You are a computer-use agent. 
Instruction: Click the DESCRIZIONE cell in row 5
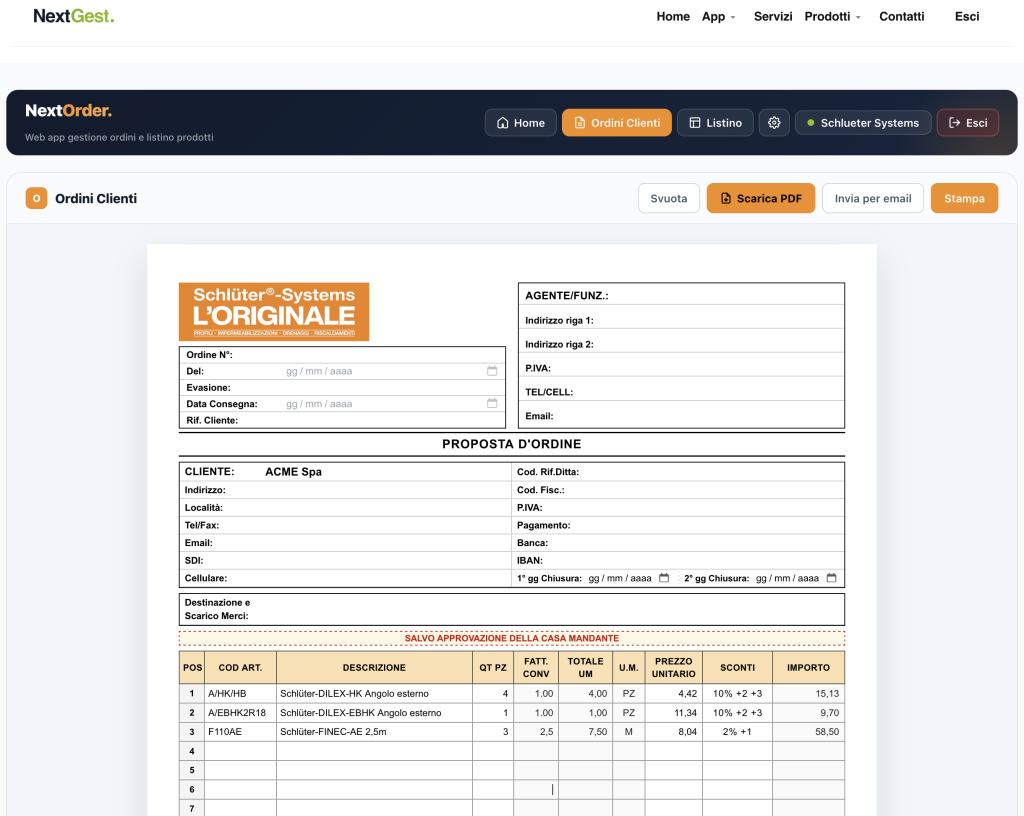(x=374, y=770)
